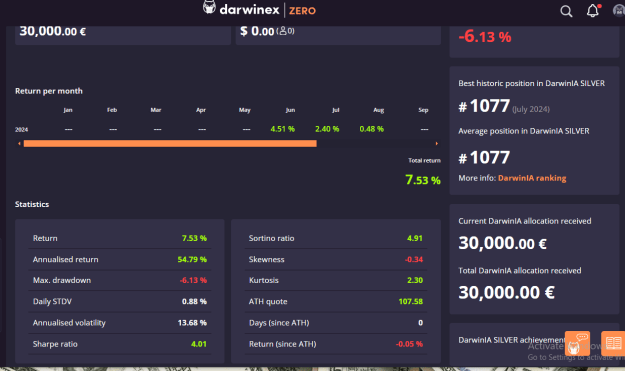Viewport: 625px width, 371px height.
Task: Select the Aug return 0.48 %
Action: pos(371,129)
